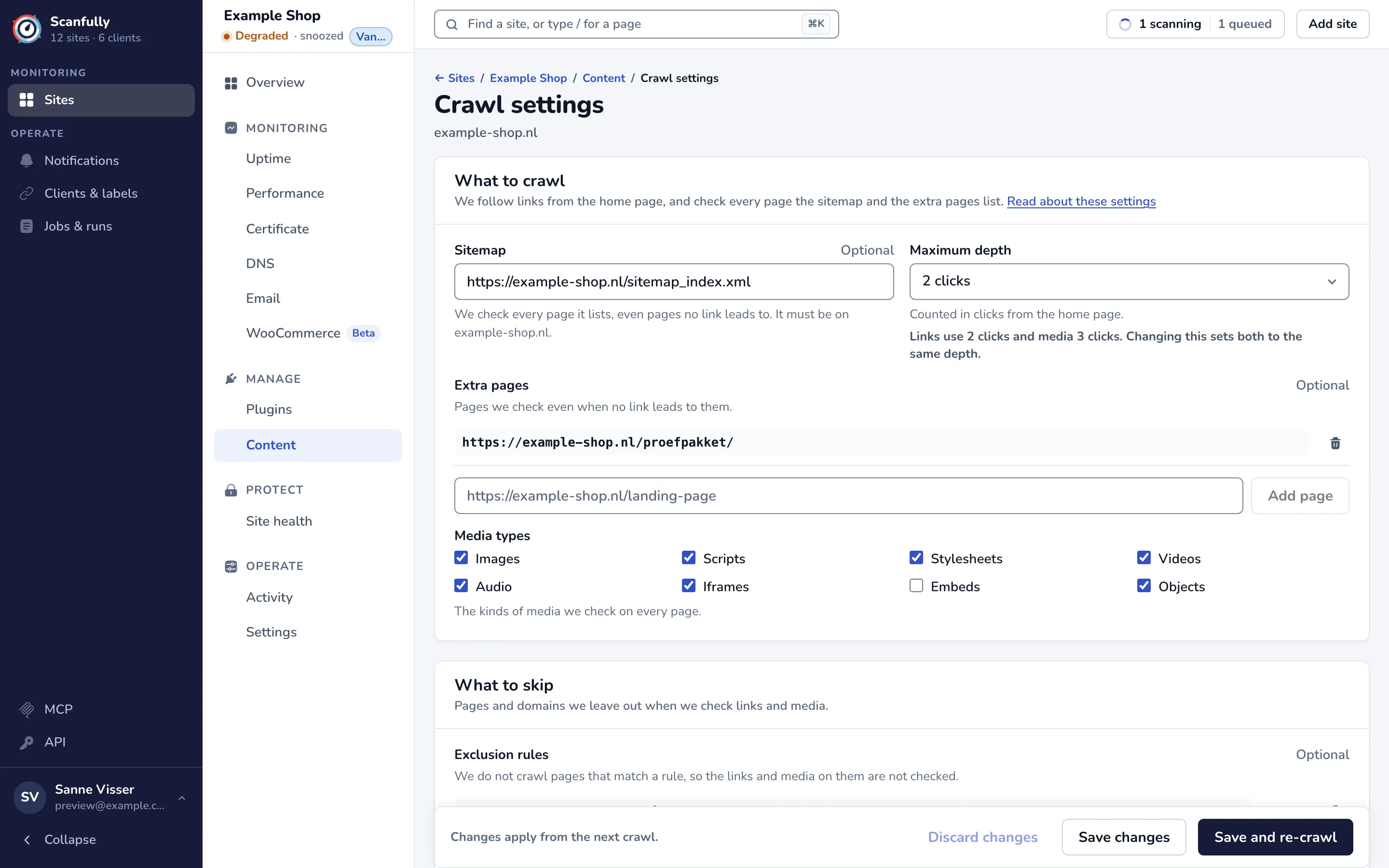This screenshot has height=868, width=1389.
Task: Uncheck the Scripts media type
Action: pos(689,558)
